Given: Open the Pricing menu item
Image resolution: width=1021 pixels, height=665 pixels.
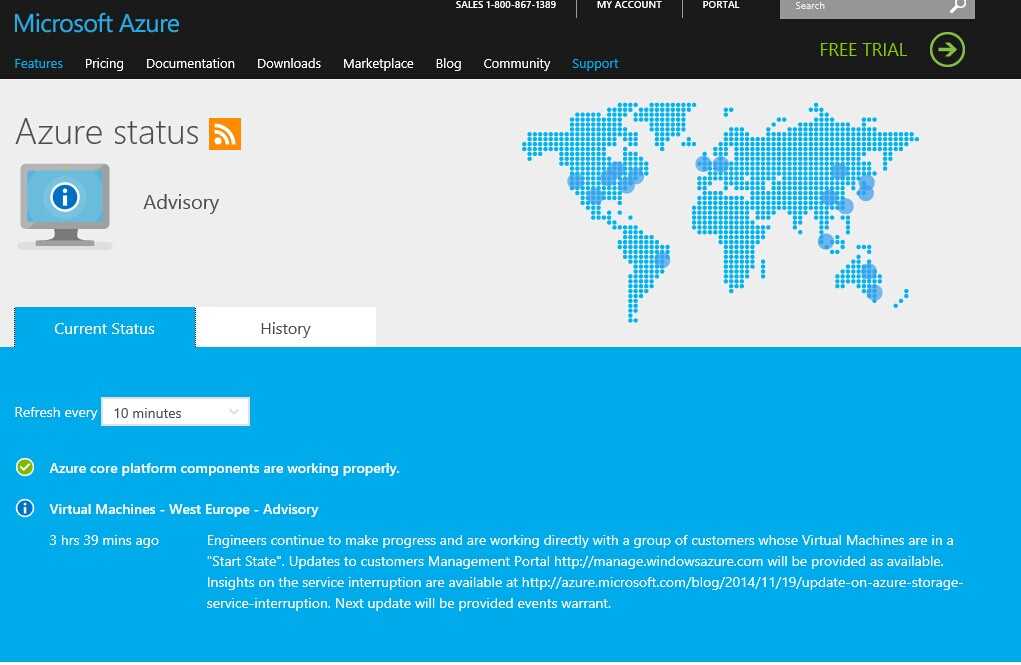Looking at the screenshot, I should click(x=104, y=63).
